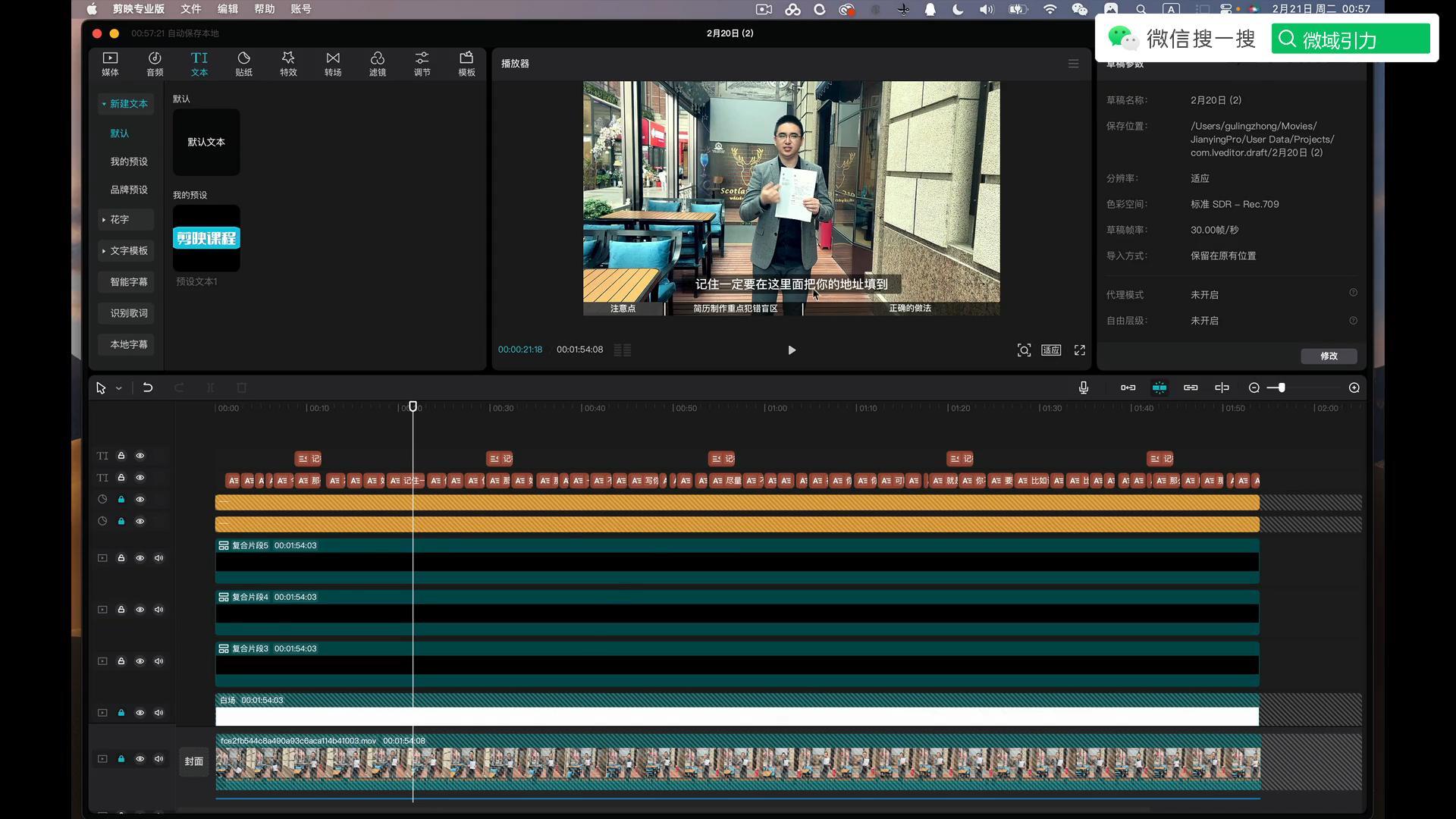The image size is (1456, 819).
Task: Open the 贴纸 stickers tab
Action: click(243, 64)
